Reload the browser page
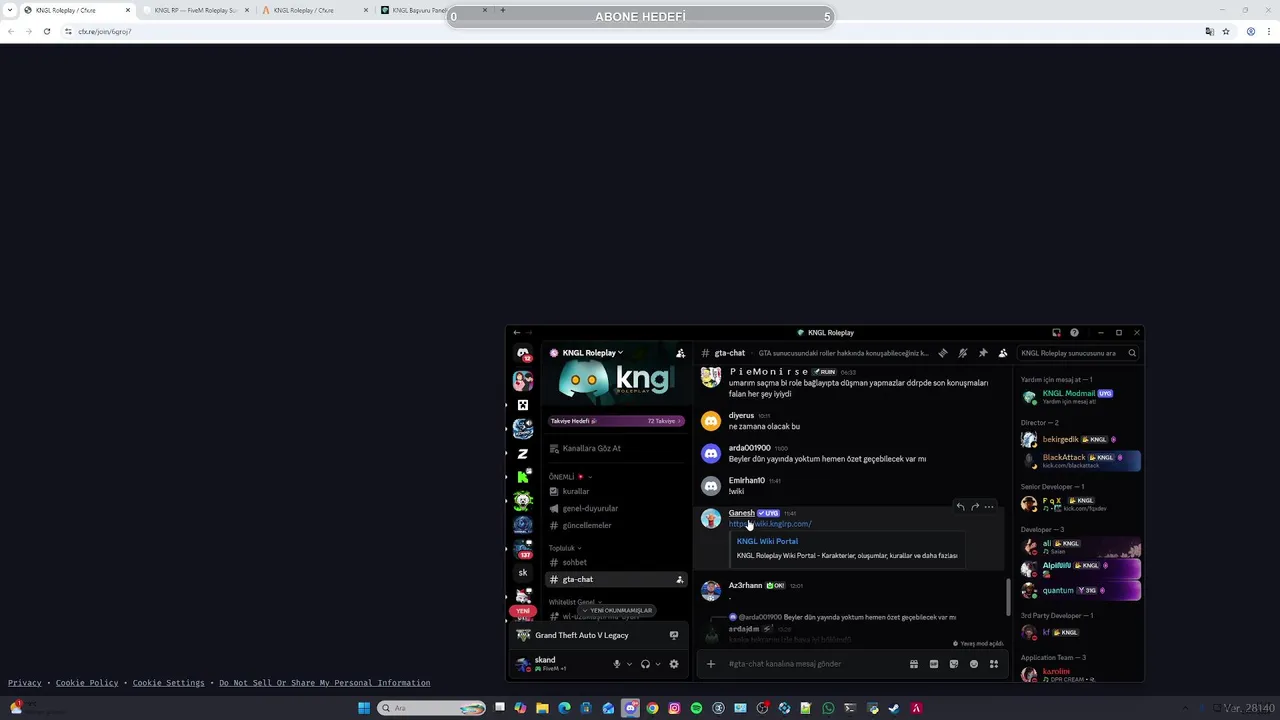The image size is (1280, 720). pos(46,31)
